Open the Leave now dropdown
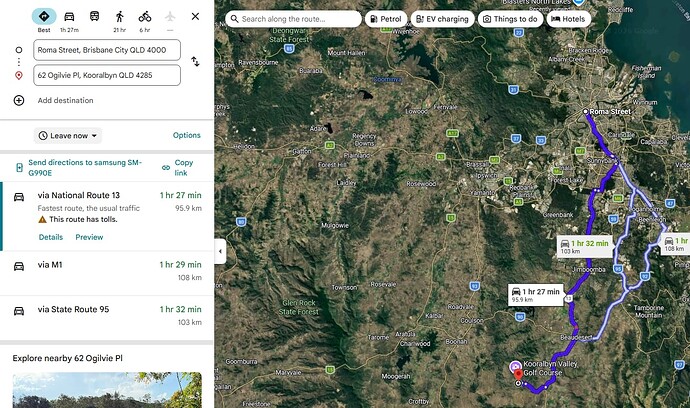This screenshot has width=690, height=408. [68, 136]
